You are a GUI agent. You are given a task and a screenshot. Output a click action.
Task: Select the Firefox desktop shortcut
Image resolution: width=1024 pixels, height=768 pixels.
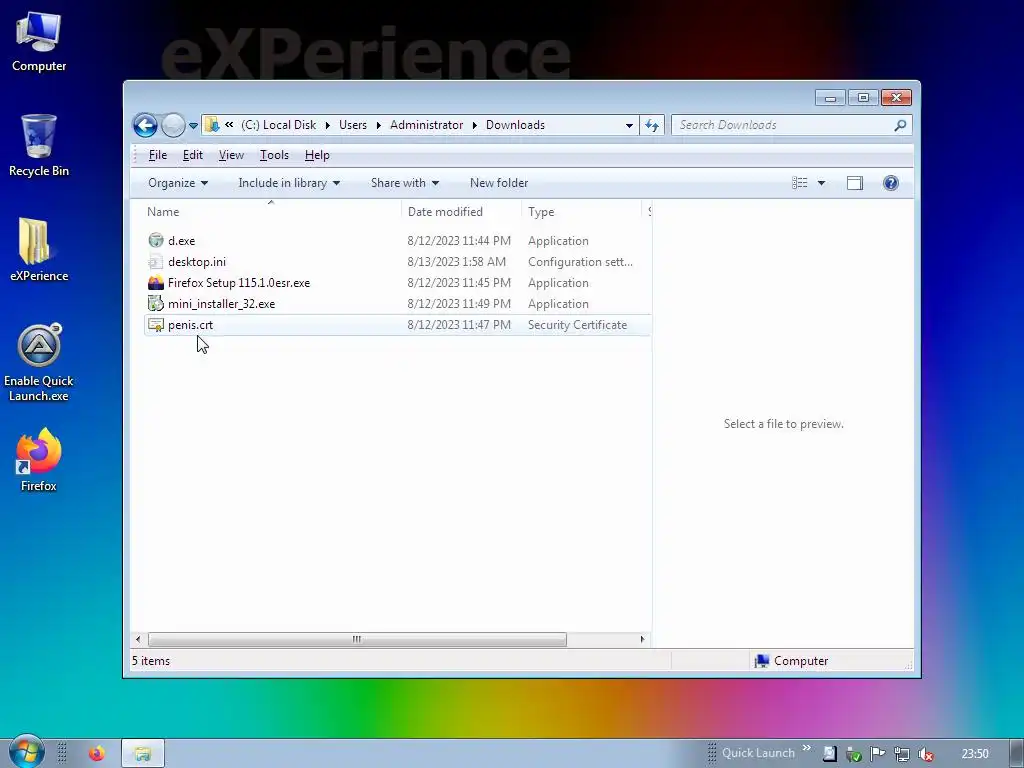[x=39, y=460]
